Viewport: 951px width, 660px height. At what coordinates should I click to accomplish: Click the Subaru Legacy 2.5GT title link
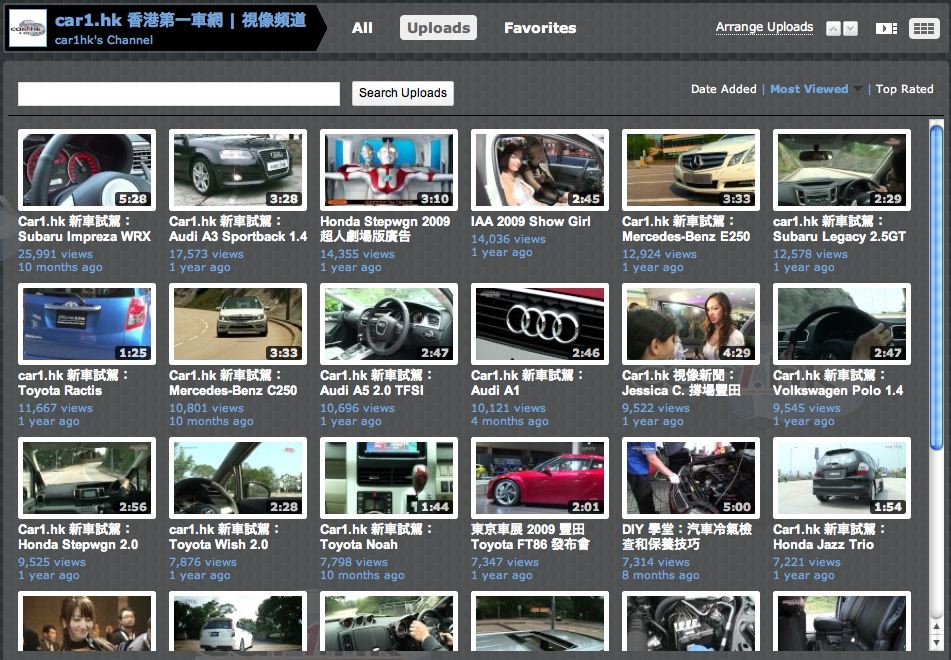click(839, 229)
